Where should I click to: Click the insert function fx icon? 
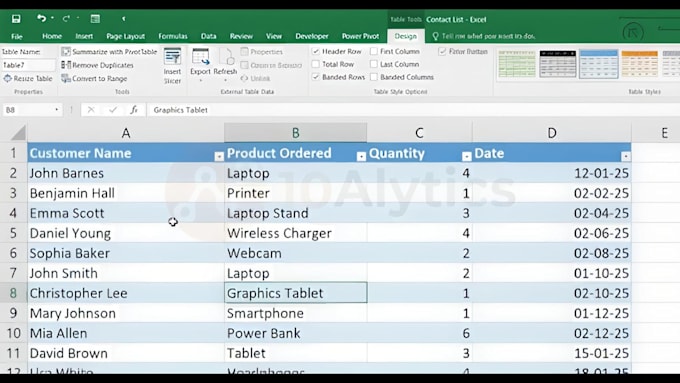[x=134, y=110]
